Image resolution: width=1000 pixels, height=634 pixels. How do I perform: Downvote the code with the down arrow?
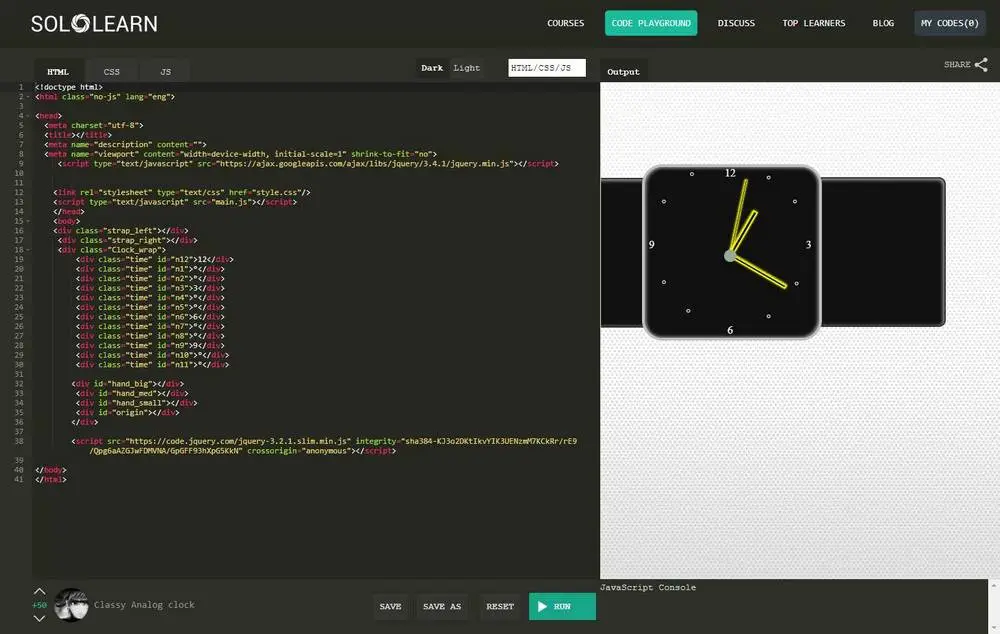39,618
